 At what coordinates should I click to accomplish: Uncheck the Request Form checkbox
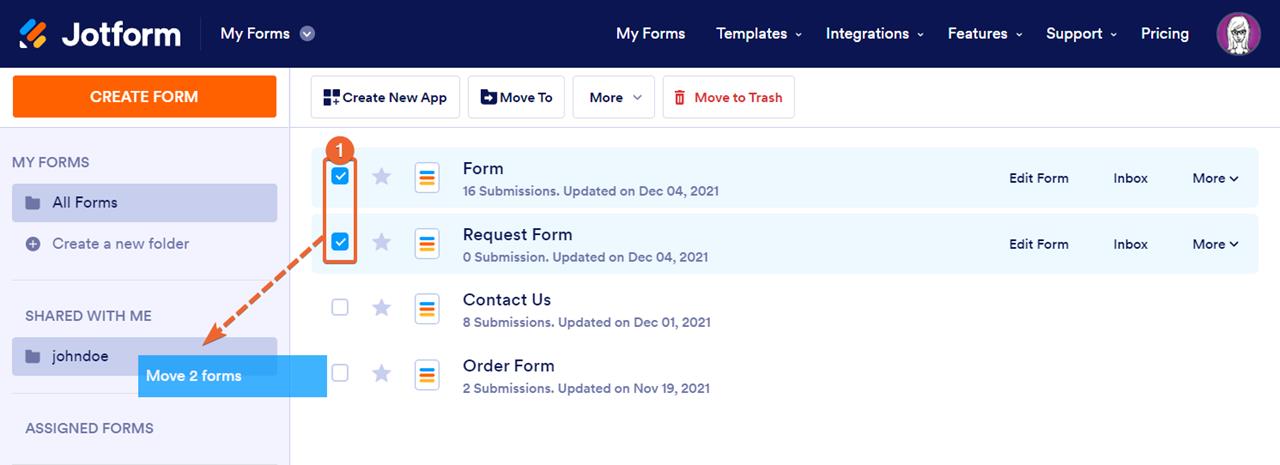pyautogui.click(x=340, y=242)
